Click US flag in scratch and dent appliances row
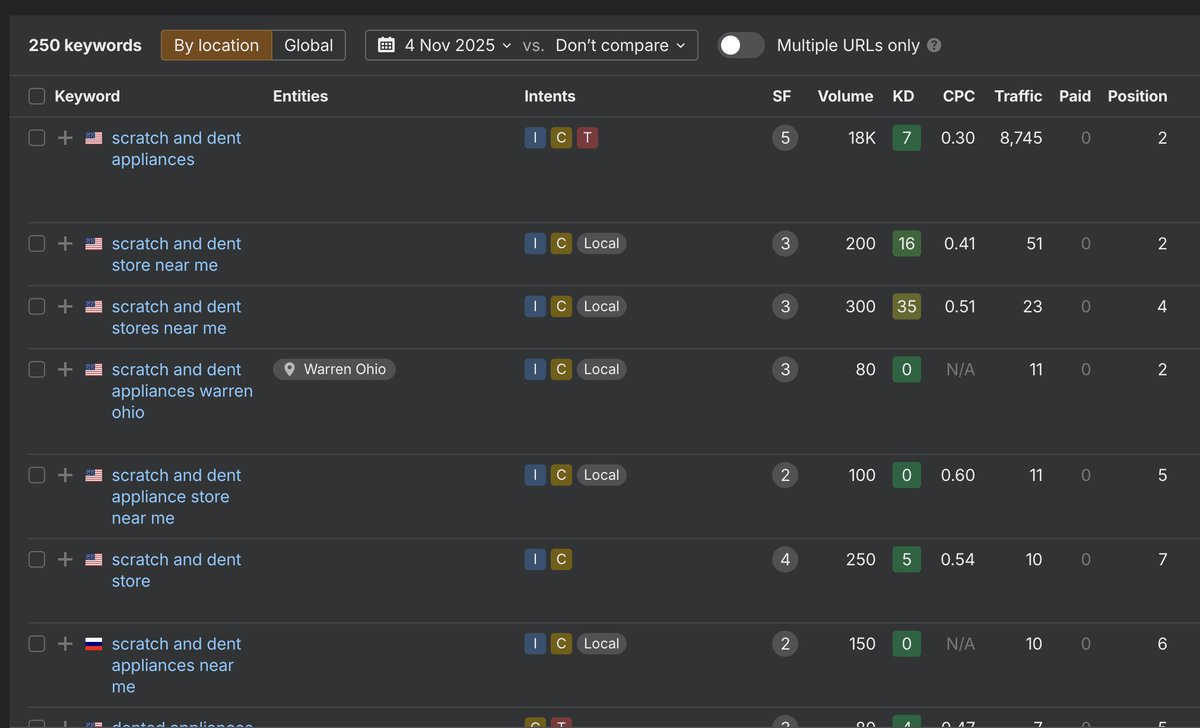1200x728 pixels. 94,138
